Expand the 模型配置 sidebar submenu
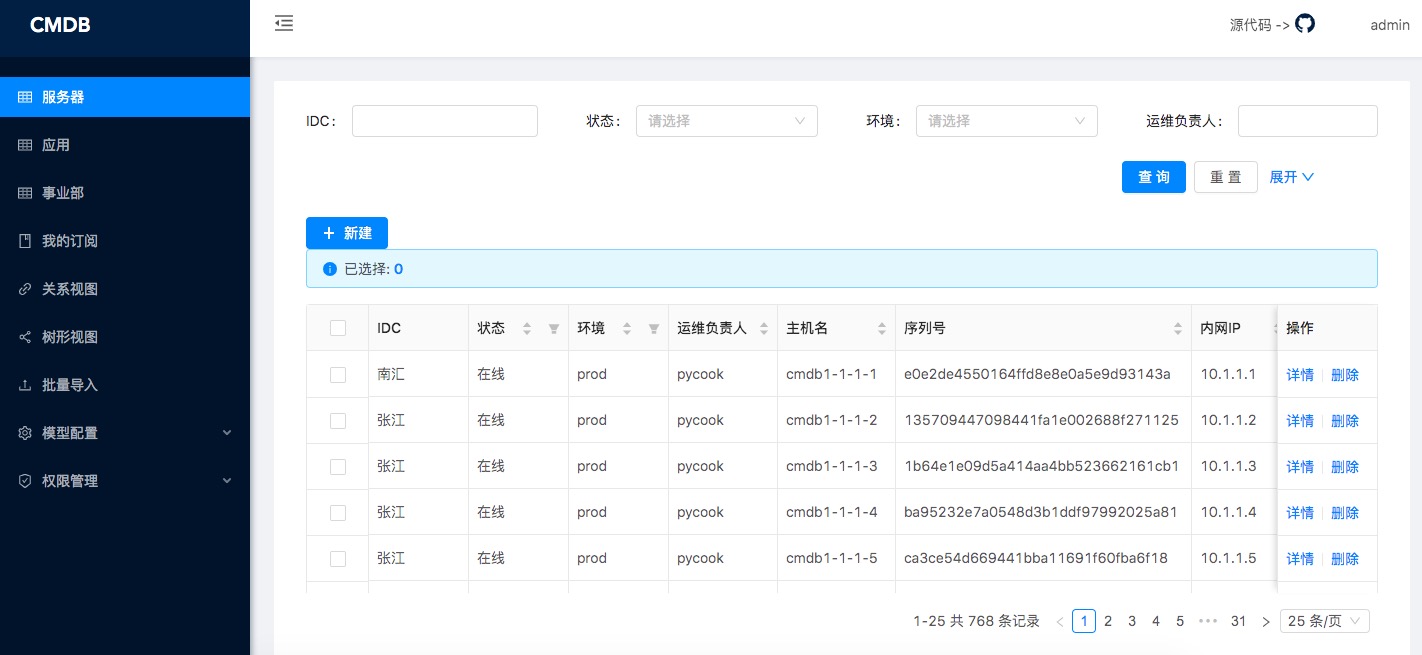The image size is (1422, 655). click(125, 433)
